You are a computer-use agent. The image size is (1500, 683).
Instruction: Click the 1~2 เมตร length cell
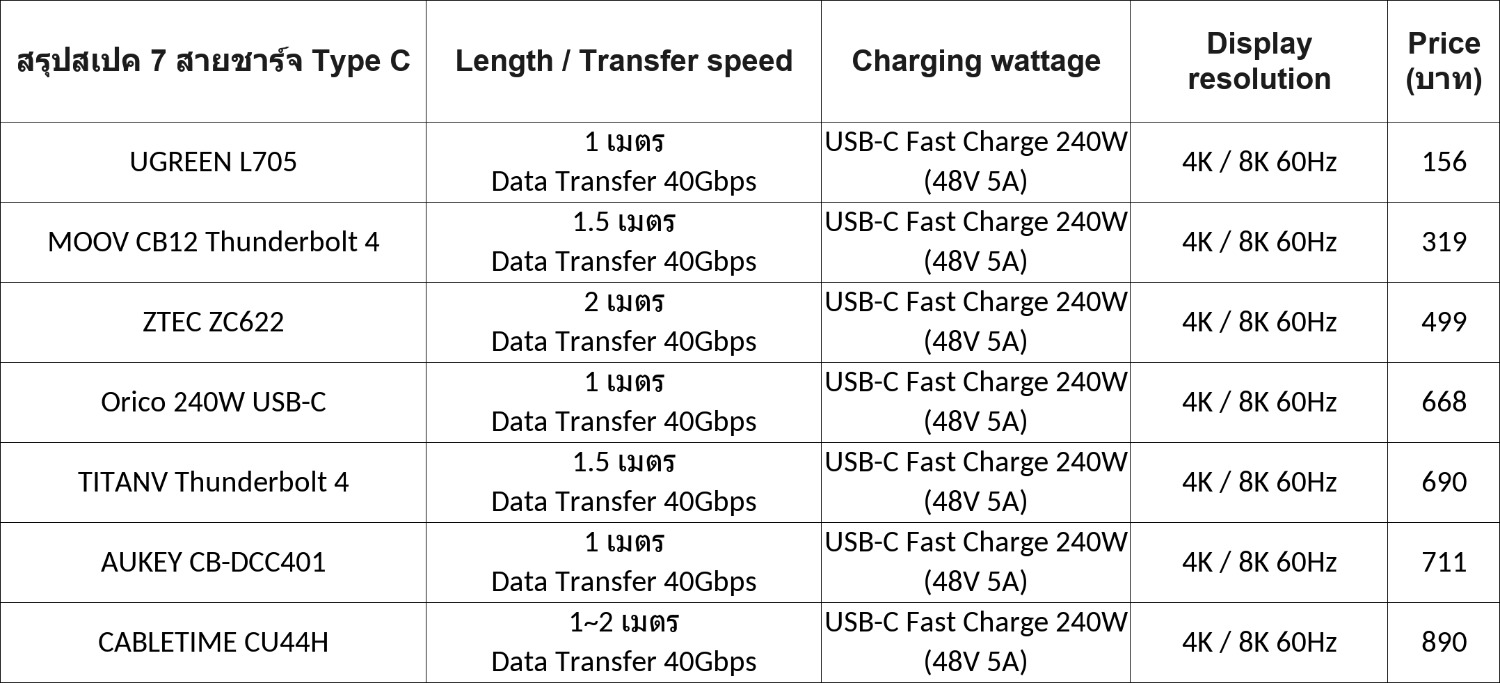tap(624, 624)
